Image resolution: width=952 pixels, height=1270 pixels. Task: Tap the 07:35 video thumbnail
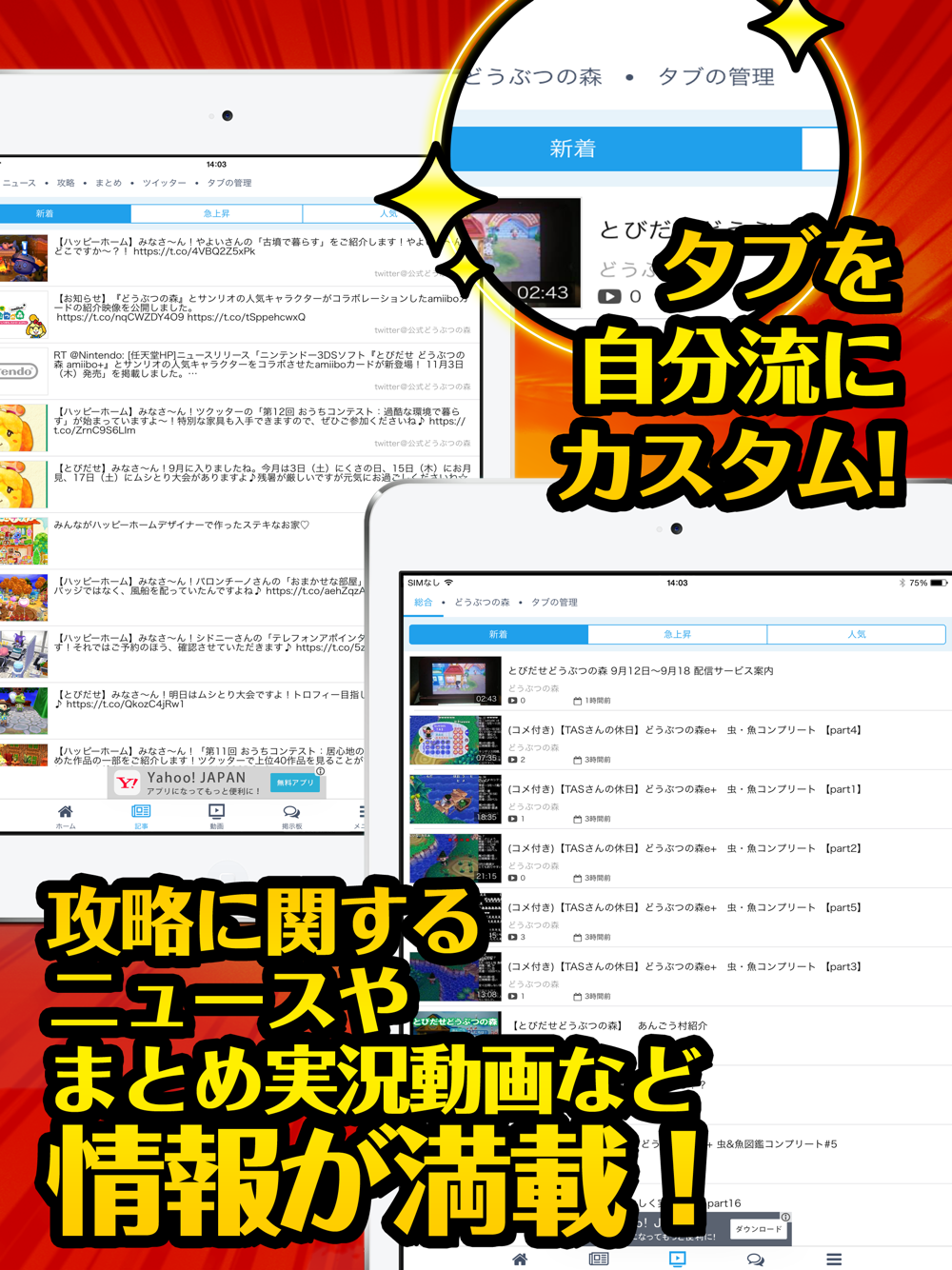click(x=455, y=741)
